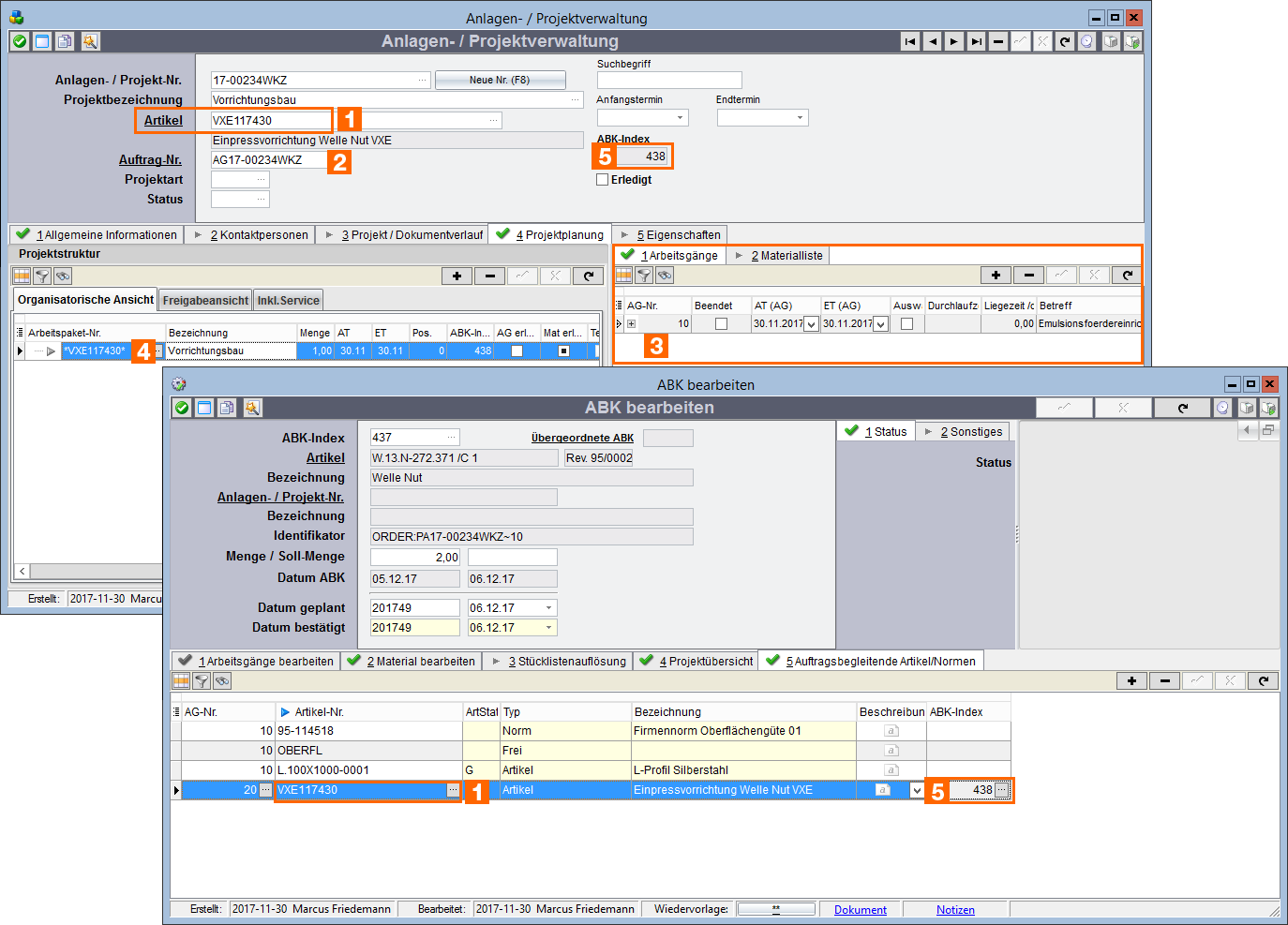Open Endtermin date dropdown

[x=801, y=118]
